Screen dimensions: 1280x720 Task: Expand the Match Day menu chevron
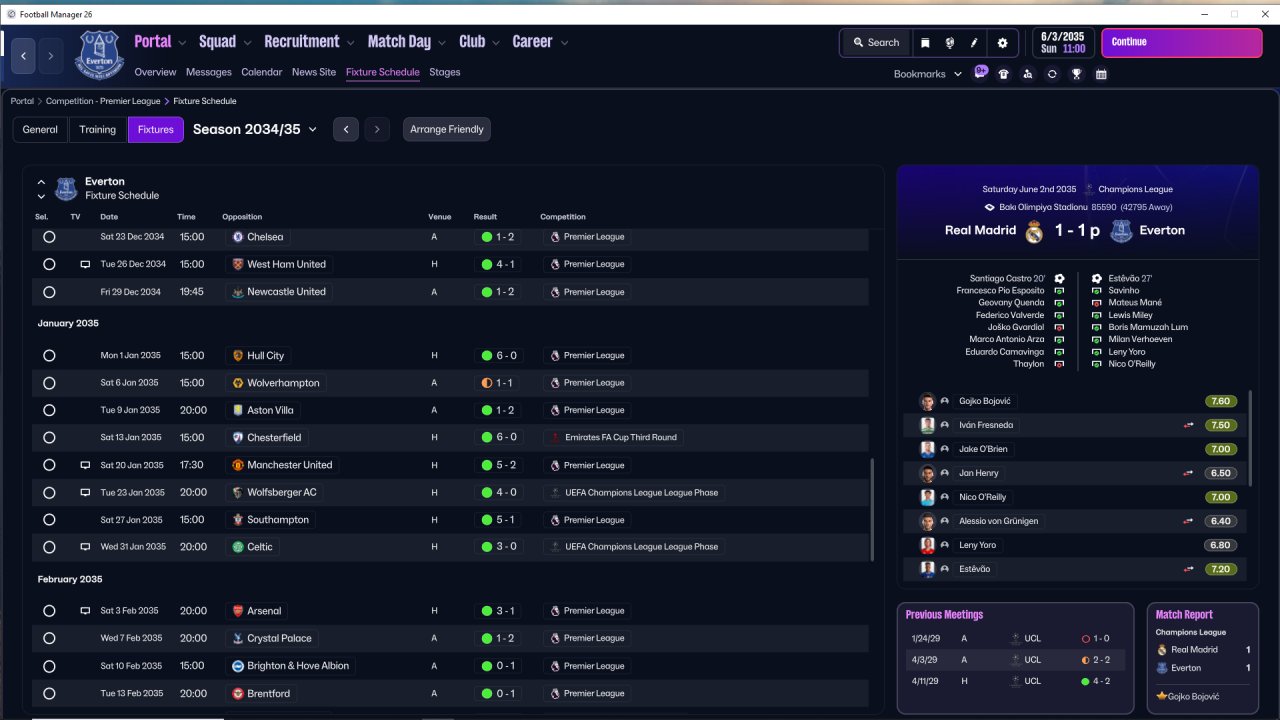pos(443,43)
